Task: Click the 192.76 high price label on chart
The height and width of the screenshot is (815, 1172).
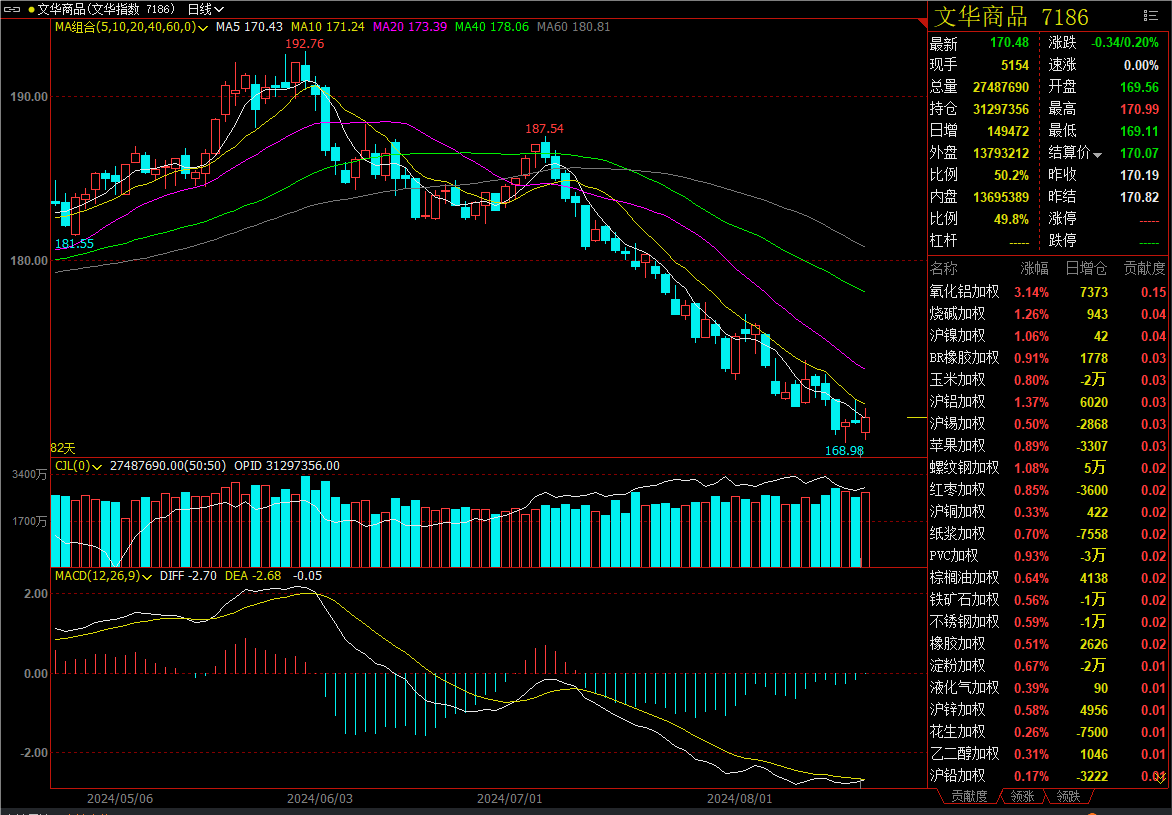Action: pyautogui.click(x=304, y=44)
